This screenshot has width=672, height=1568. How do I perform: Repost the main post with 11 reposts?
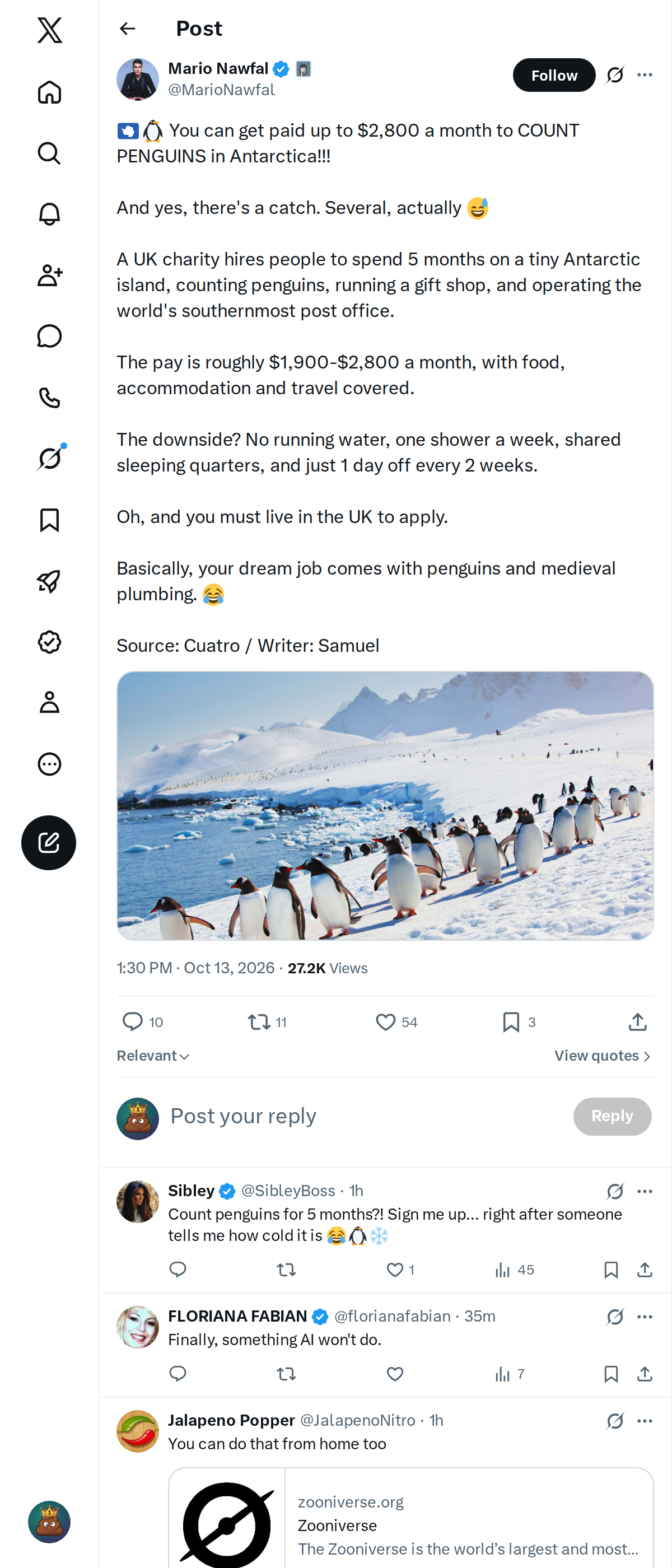[267, 1022]
